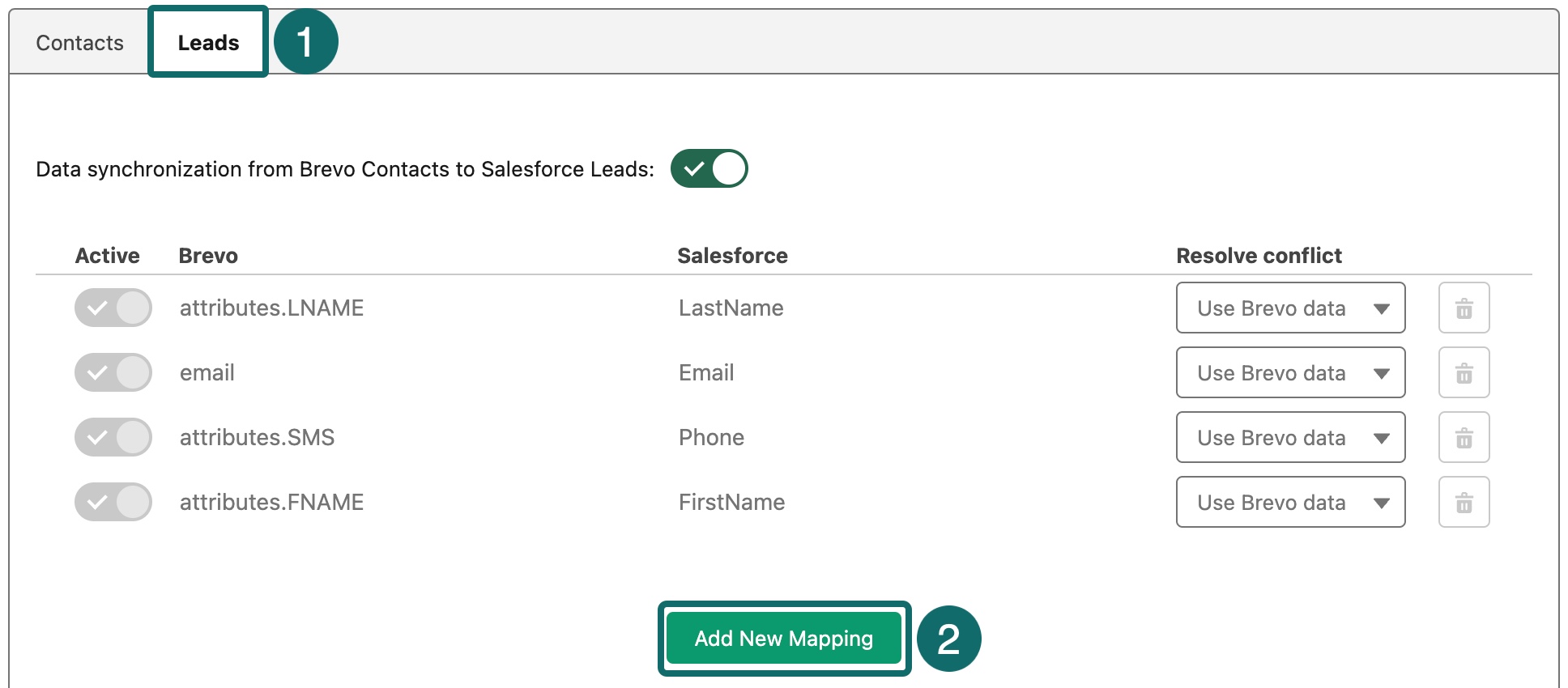Viewport: 1568px width, 688px height.
Task: Select the Leads tab
Action: [208, 43]
